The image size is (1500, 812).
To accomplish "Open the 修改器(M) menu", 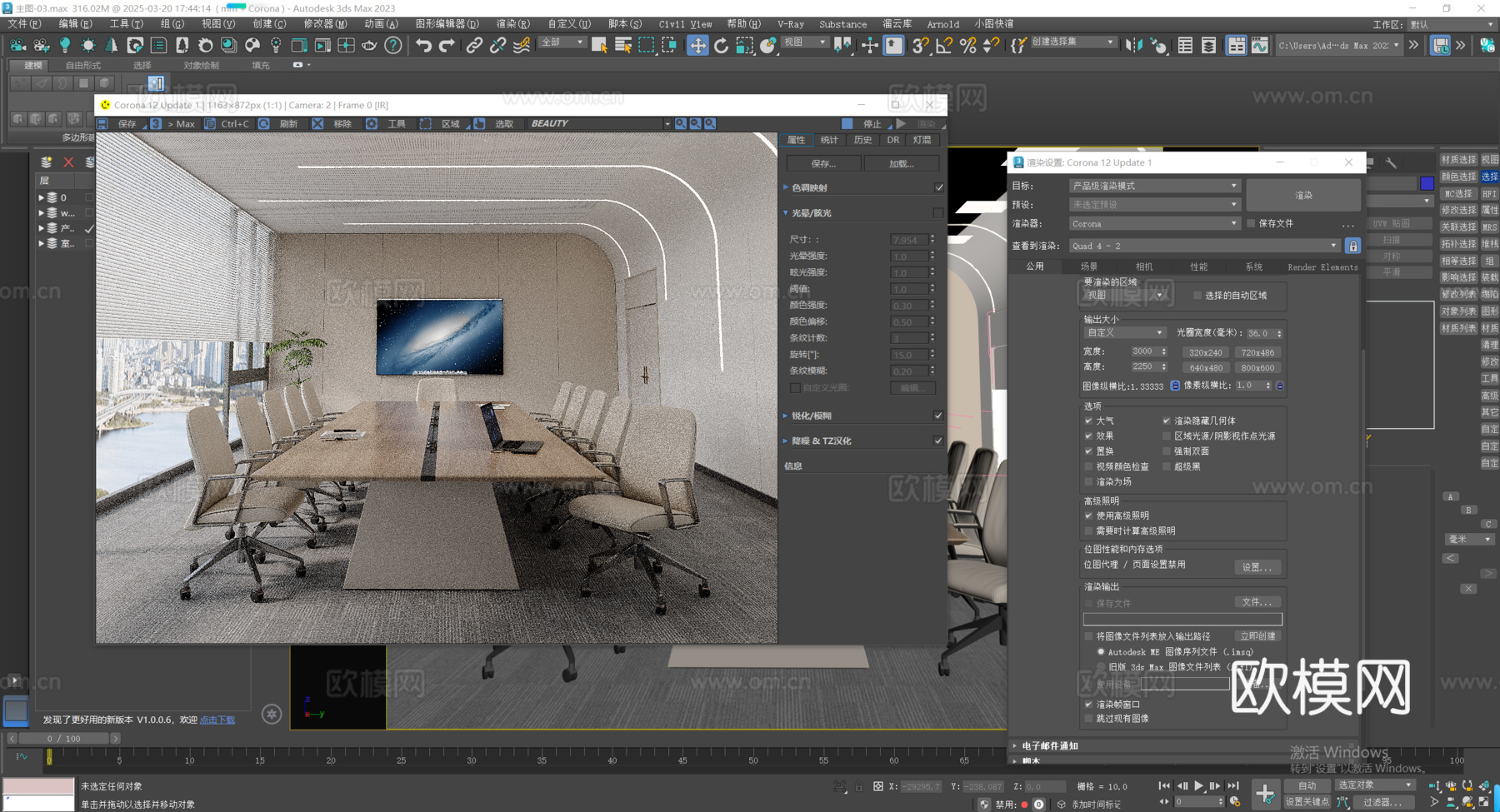I will point(325,24).
